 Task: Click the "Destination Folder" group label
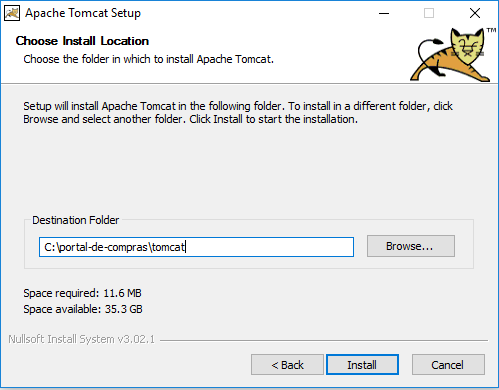[75, 220]
